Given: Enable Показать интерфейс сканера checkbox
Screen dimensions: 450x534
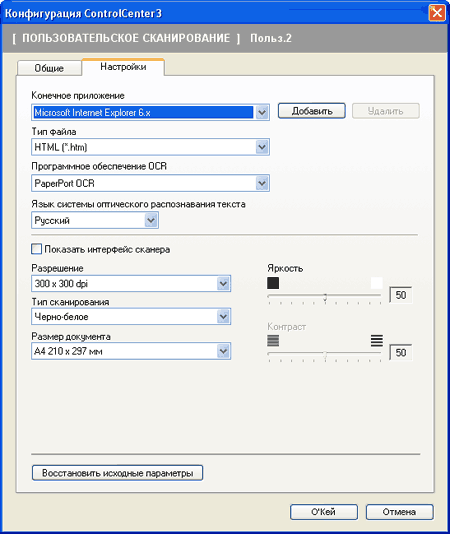Looking at the screenshot, I should tap(36, 249).
